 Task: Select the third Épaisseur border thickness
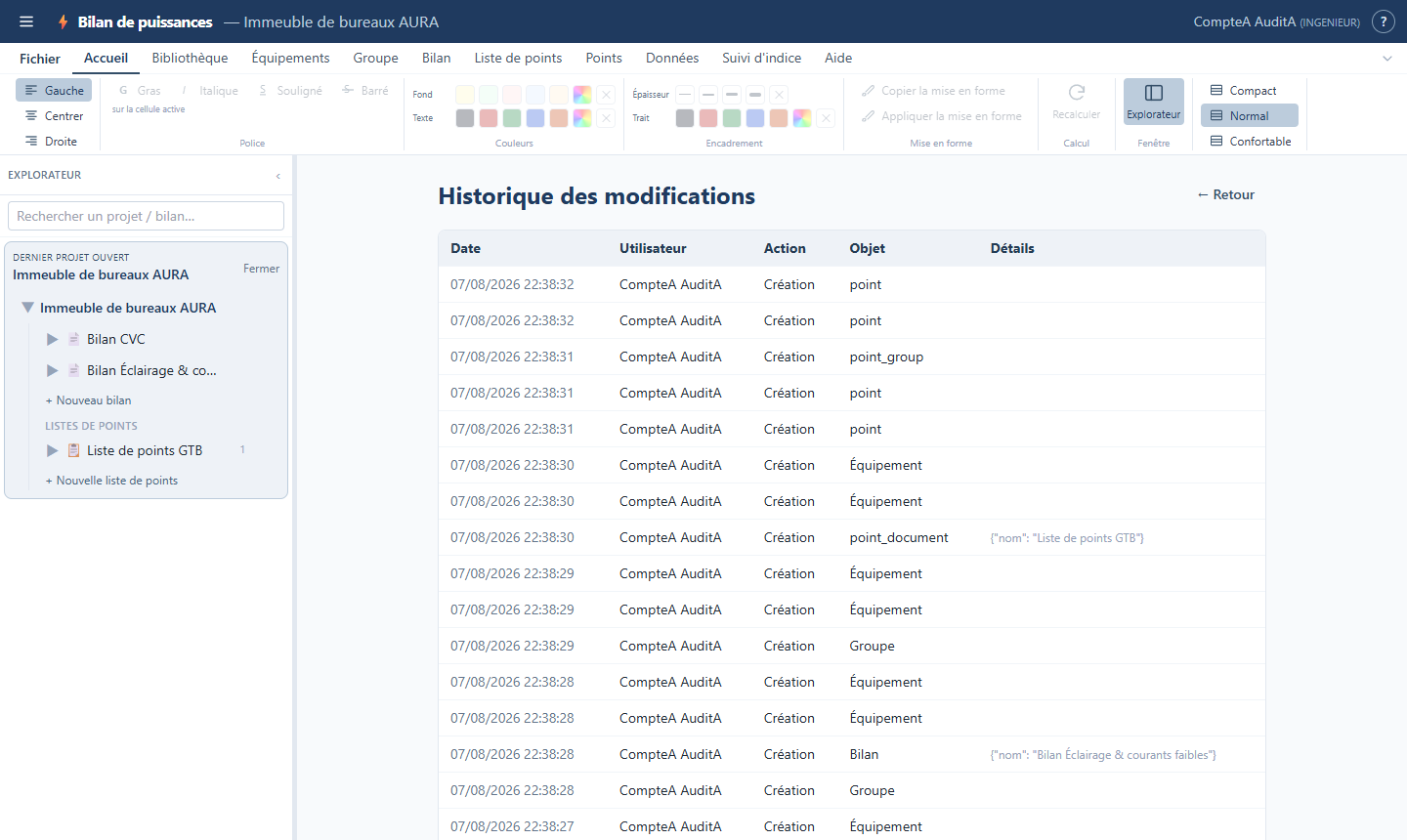click(x=732, y=95)
